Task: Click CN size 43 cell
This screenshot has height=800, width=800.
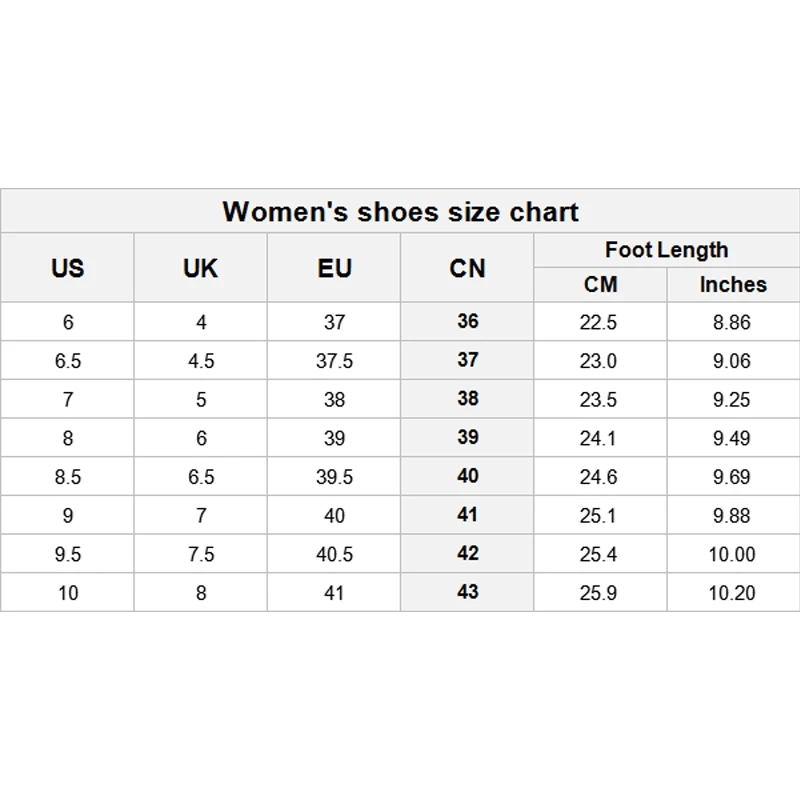Action: coord(467,592)
